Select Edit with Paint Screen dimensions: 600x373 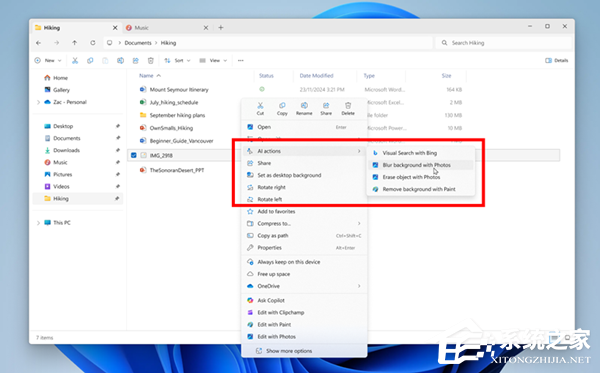point(304,325)
